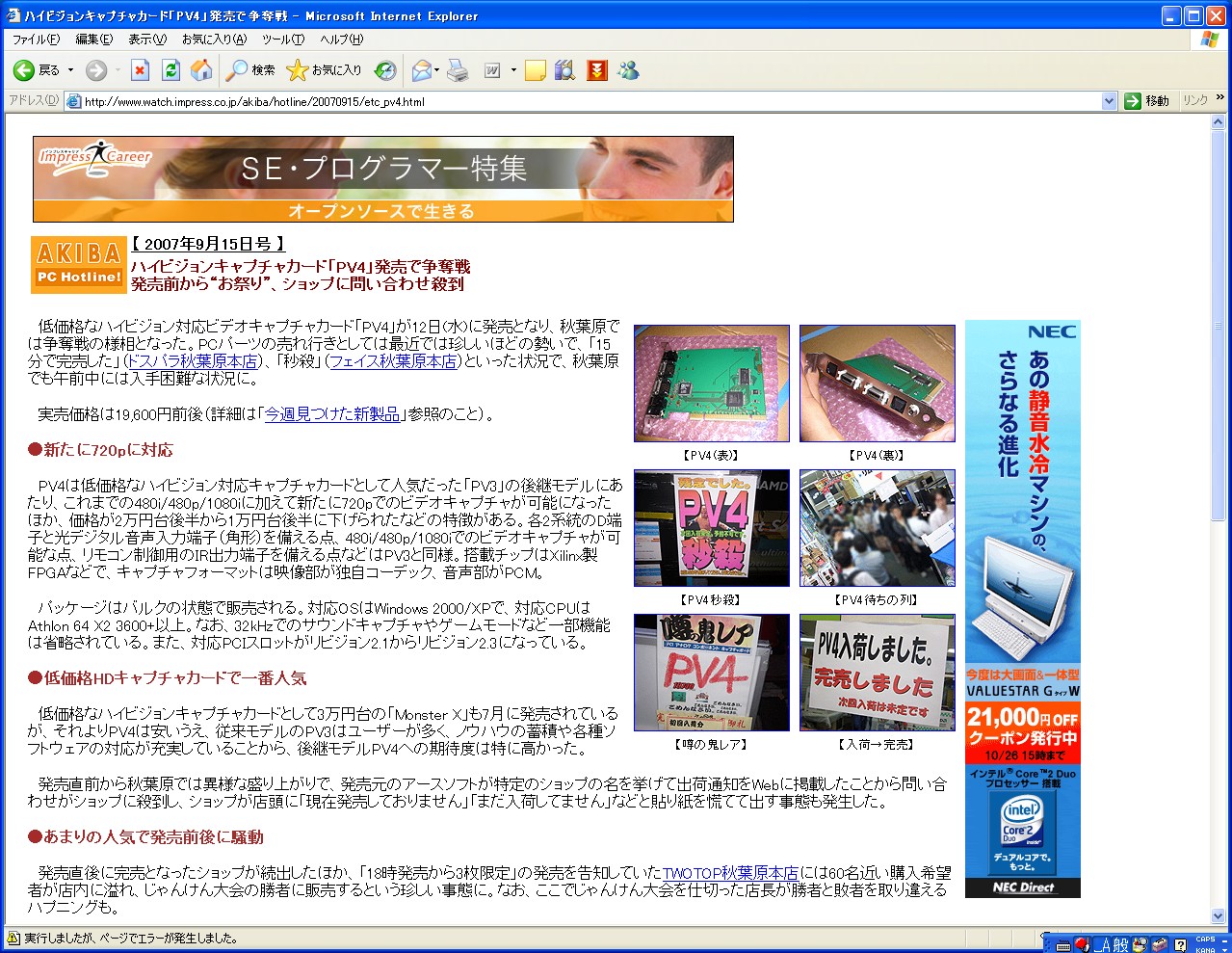Image resolution: width=1232 pixels, height=953 pixels.
Task: Open the PV4待ちの列 queue photo thumbnail
Action: 878,528
